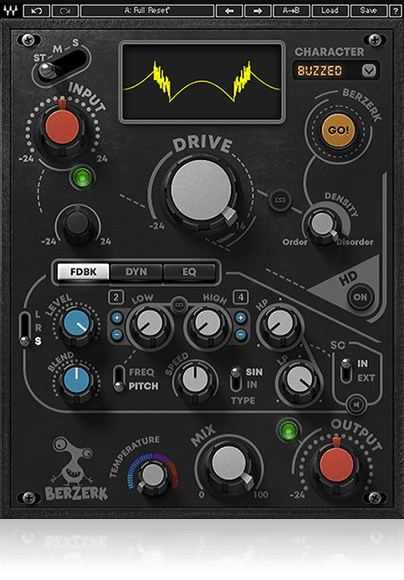Click the Waves logo icon
Viewport: 404px width, 580px height.
pyautogui.click(x=10, y=10)
